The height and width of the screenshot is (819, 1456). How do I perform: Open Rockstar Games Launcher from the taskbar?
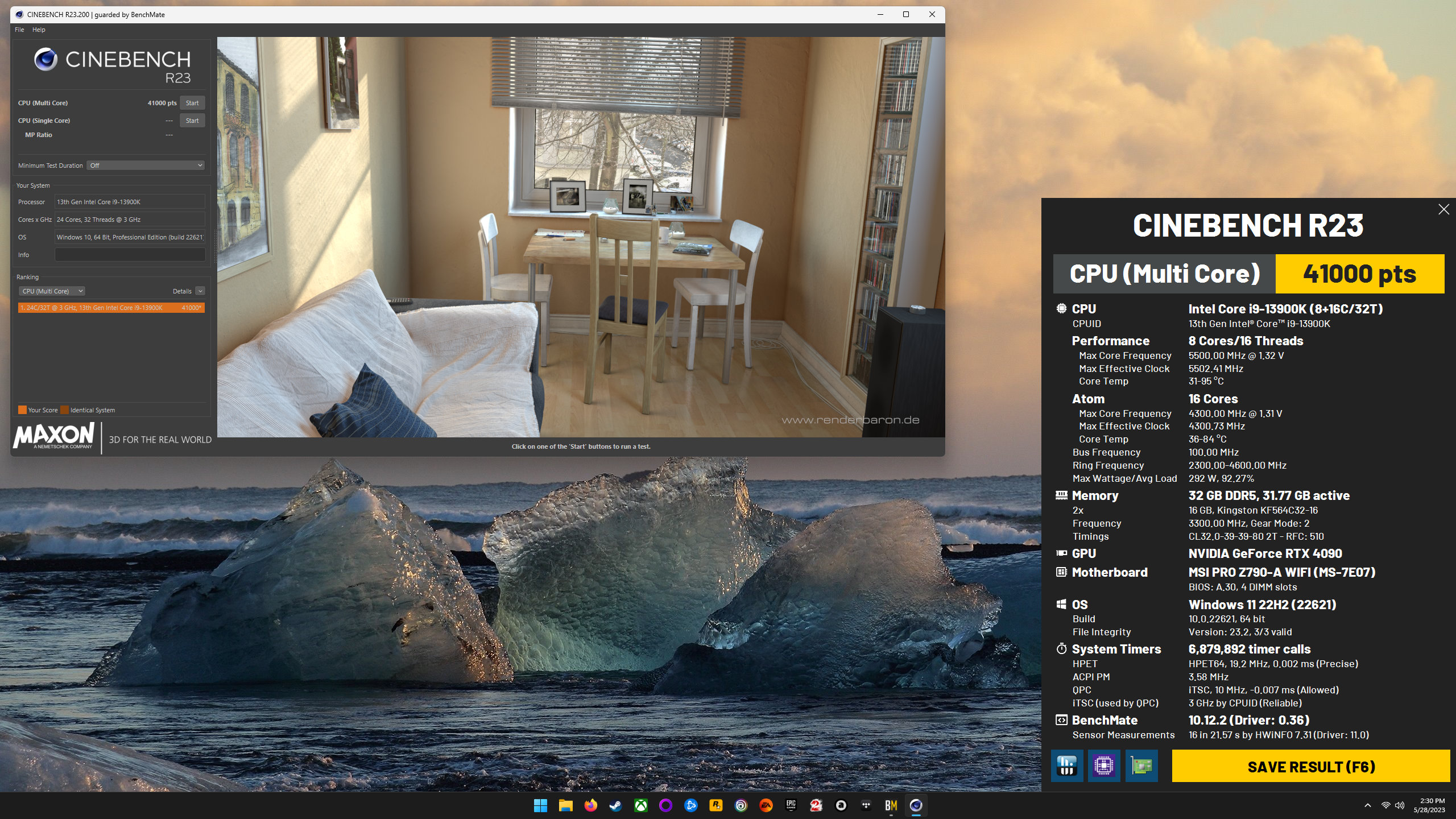(x=715, y=805)
